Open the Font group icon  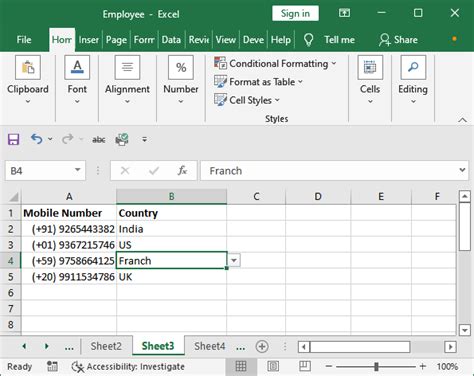coord(77,68)
